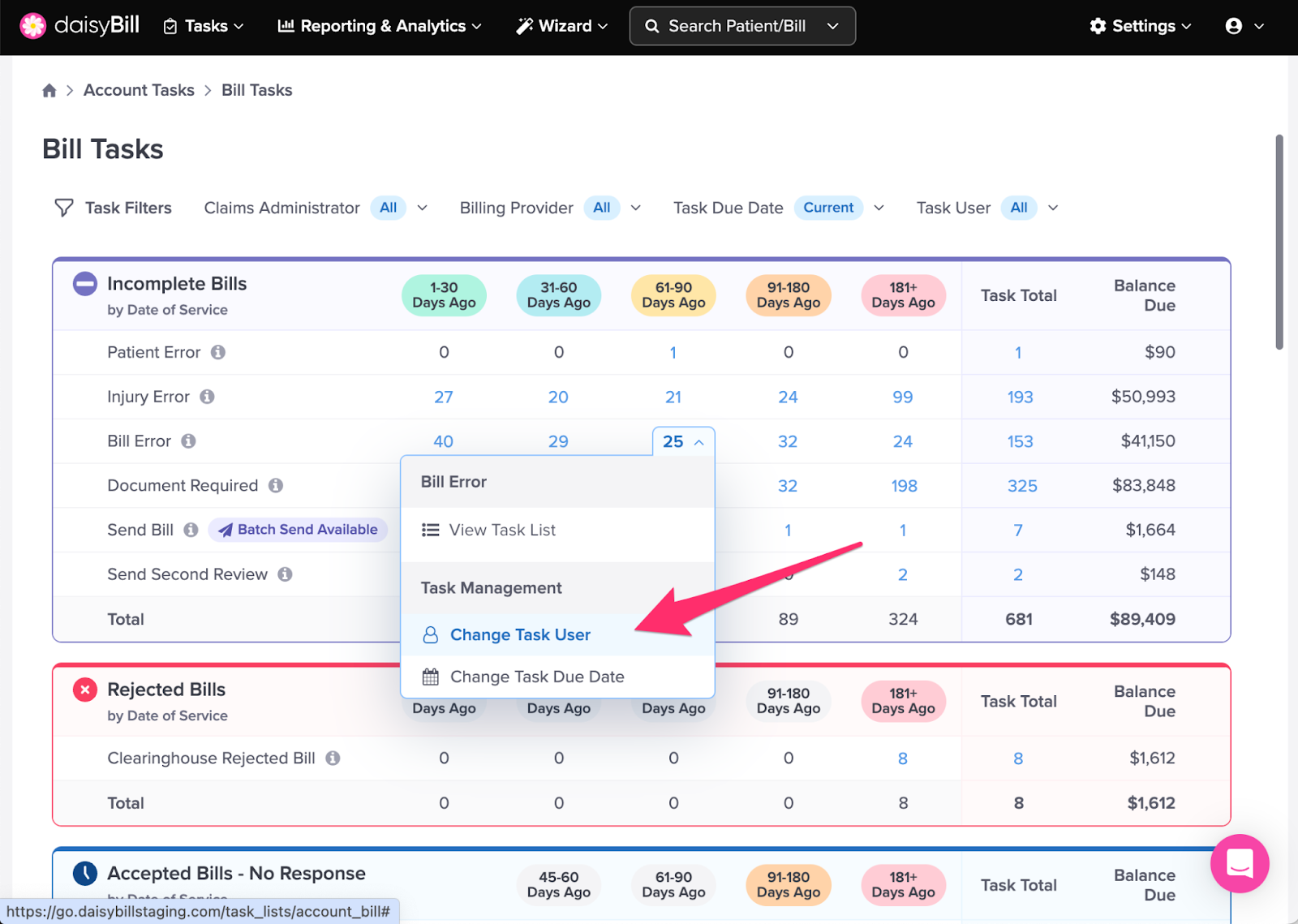1298x924 pixels.
Task: Click 61-90 Days Ago yellow pill in Incomplete Bills
Action: pos(673,295)
